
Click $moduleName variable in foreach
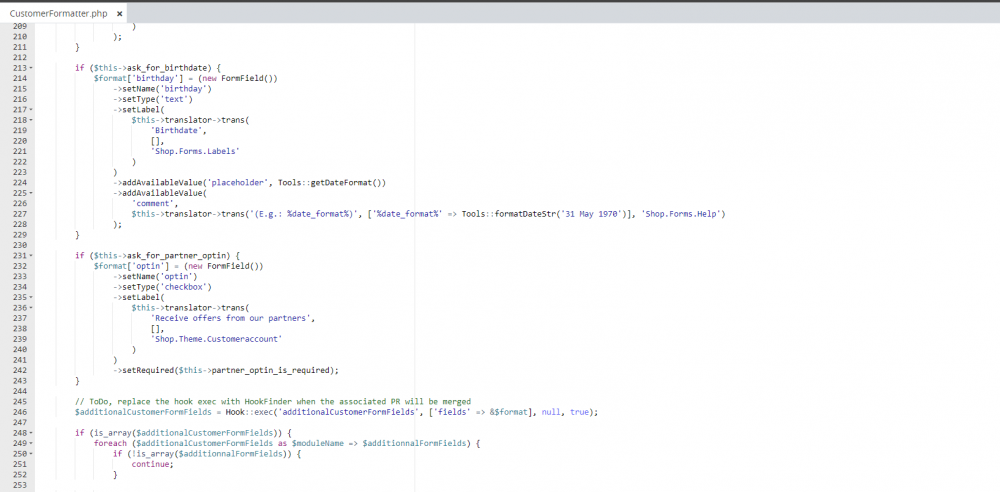click(320, 443)
